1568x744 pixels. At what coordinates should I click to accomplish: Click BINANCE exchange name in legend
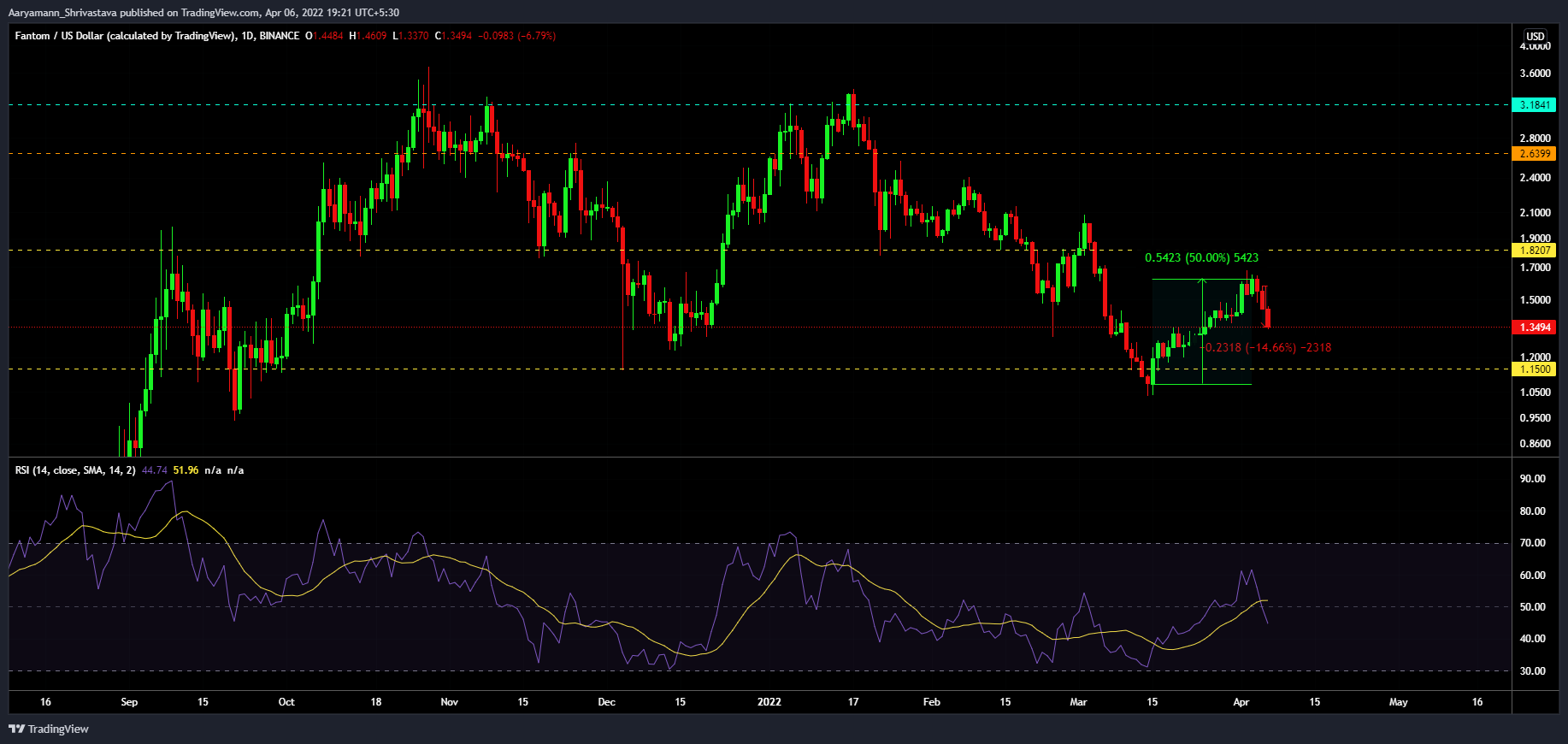[x=280, y=36]
